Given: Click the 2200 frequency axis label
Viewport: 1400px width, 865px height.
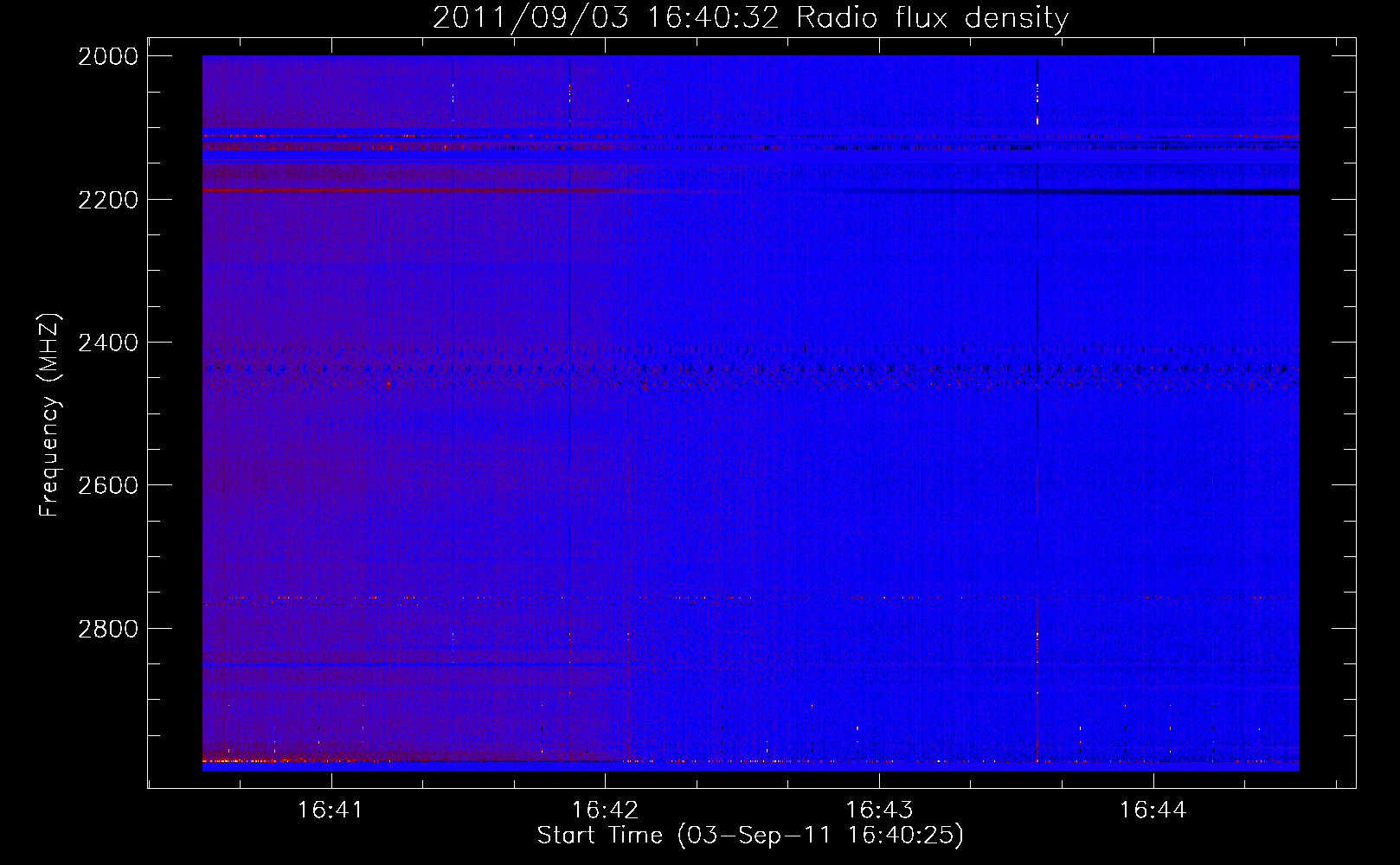Looking at the screenshot, I should tap(108, 200).
